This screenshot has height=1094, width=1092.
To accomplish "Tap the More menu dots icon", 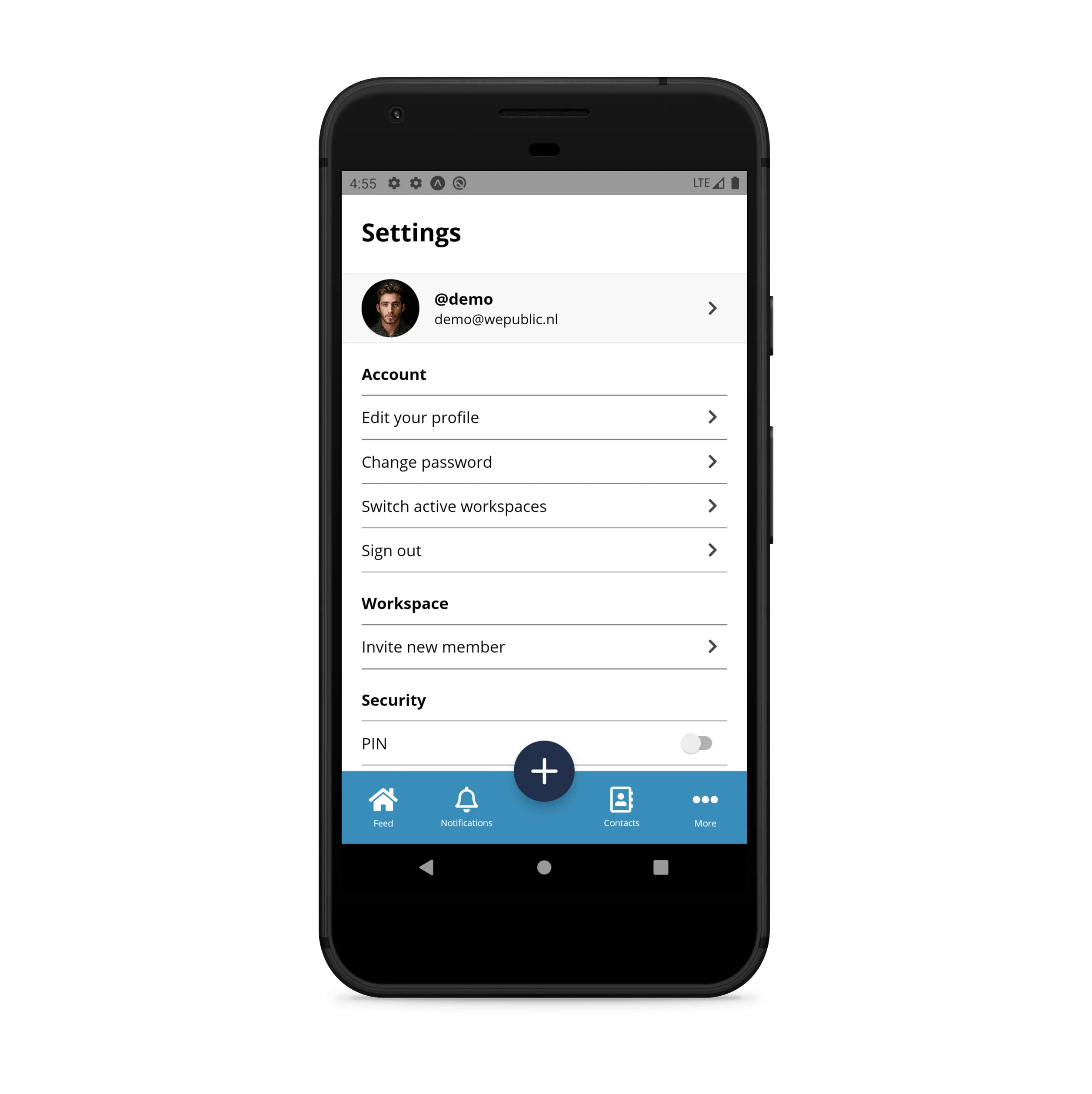I will 705,800.
